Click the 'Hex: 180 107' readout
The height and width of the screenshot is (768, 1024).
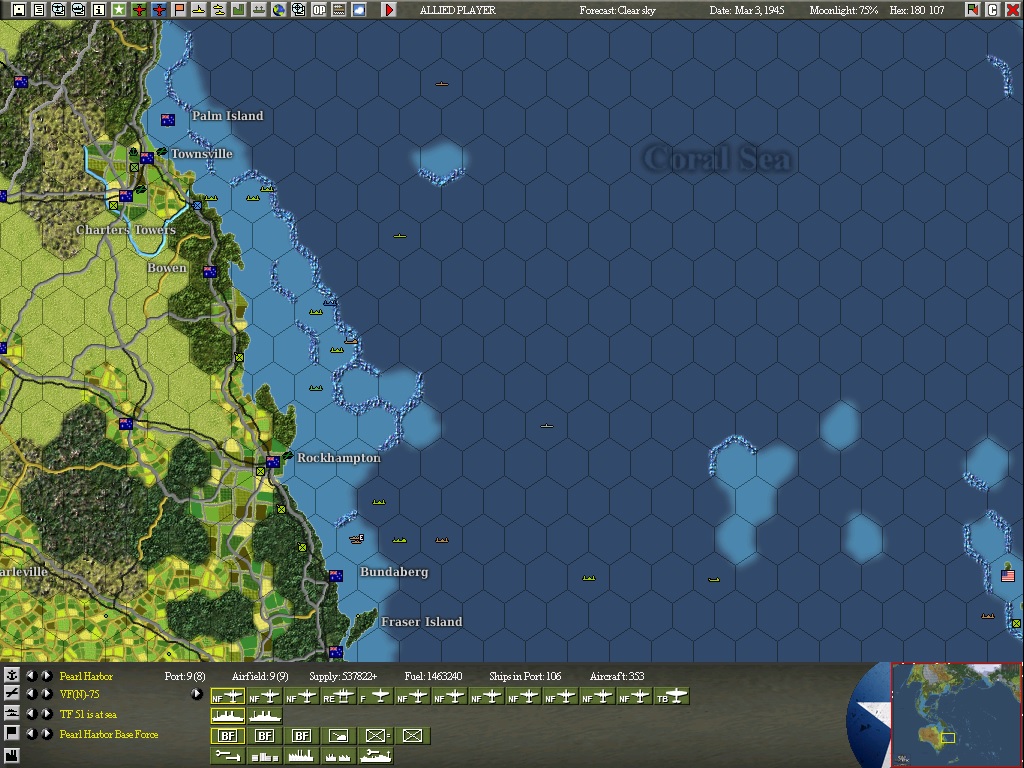[917, 10]
